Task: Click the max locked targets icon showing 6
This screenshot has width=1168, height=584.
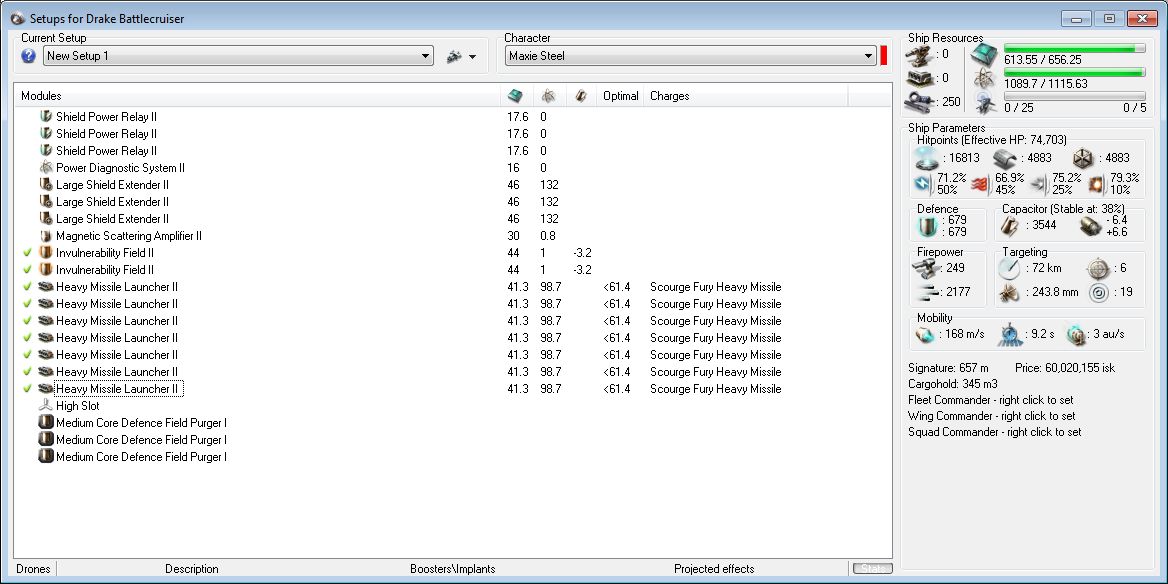Action: (x=1098, y=268)
